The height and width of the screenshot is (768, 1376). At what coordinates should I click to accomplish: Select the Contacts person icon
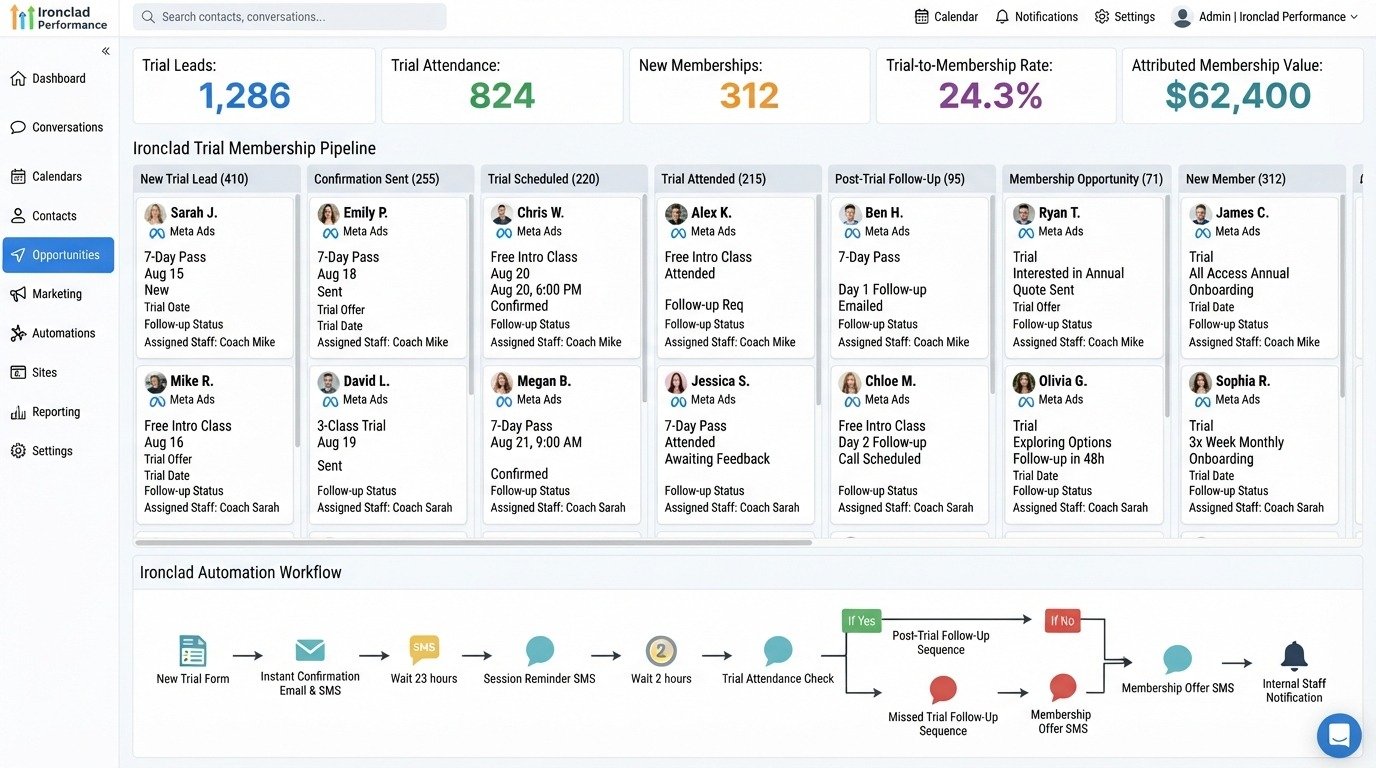coord(18,216)
